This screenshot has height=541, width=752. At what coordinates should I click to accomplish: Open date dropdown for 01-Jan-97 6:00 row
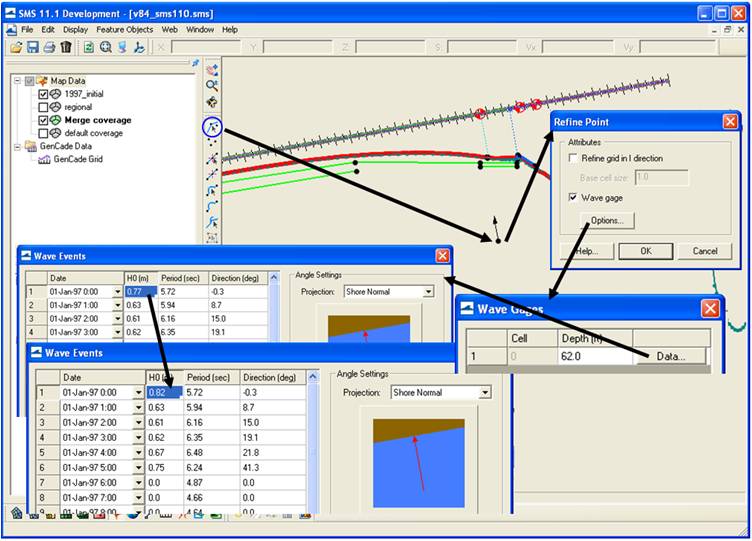[x=139, y=482]
